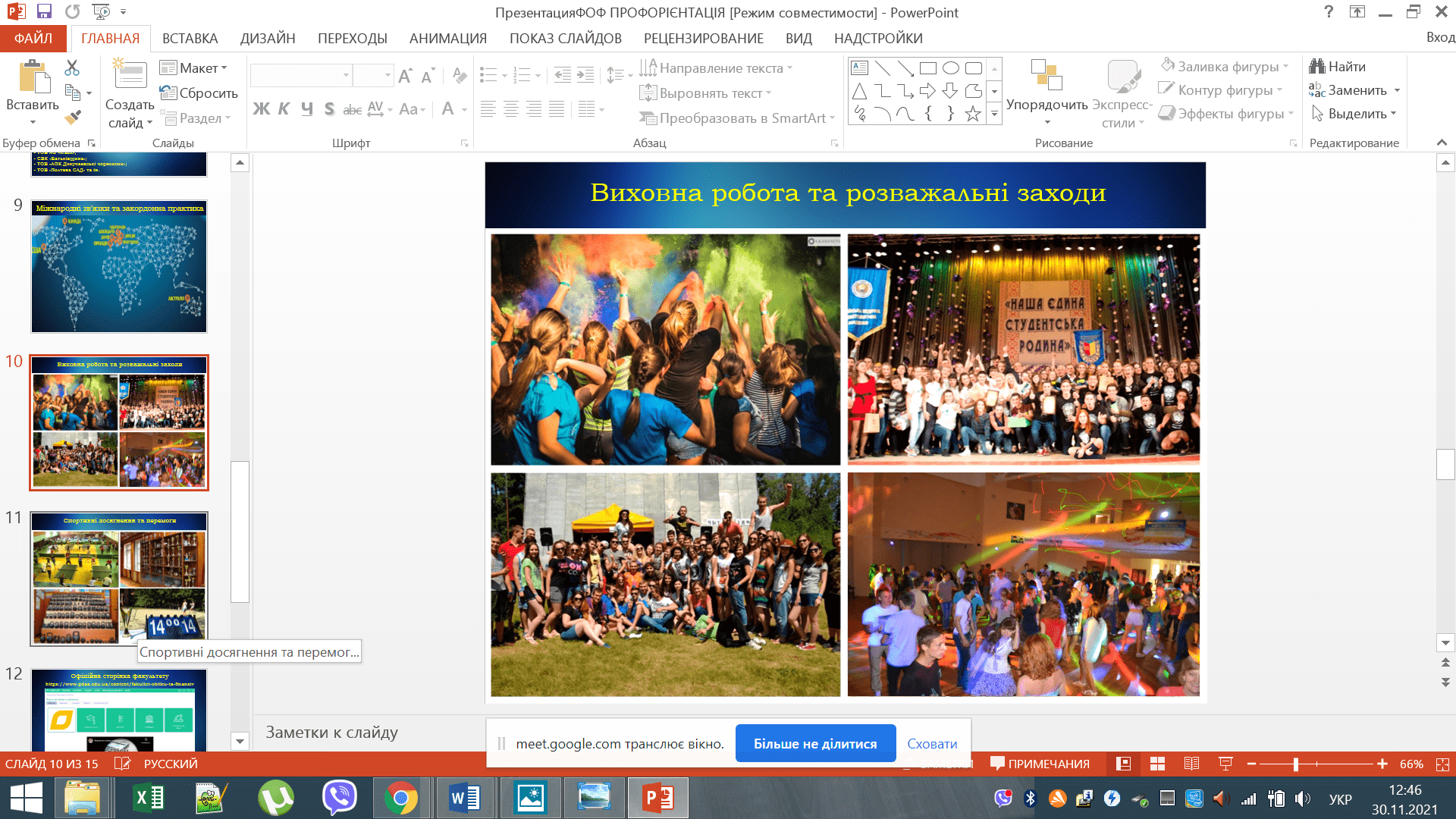1456x819 pixels.
Task: Switch to the АНИМАЦИЯ tab
Action: pyautogui.click(x=448, y=38)
